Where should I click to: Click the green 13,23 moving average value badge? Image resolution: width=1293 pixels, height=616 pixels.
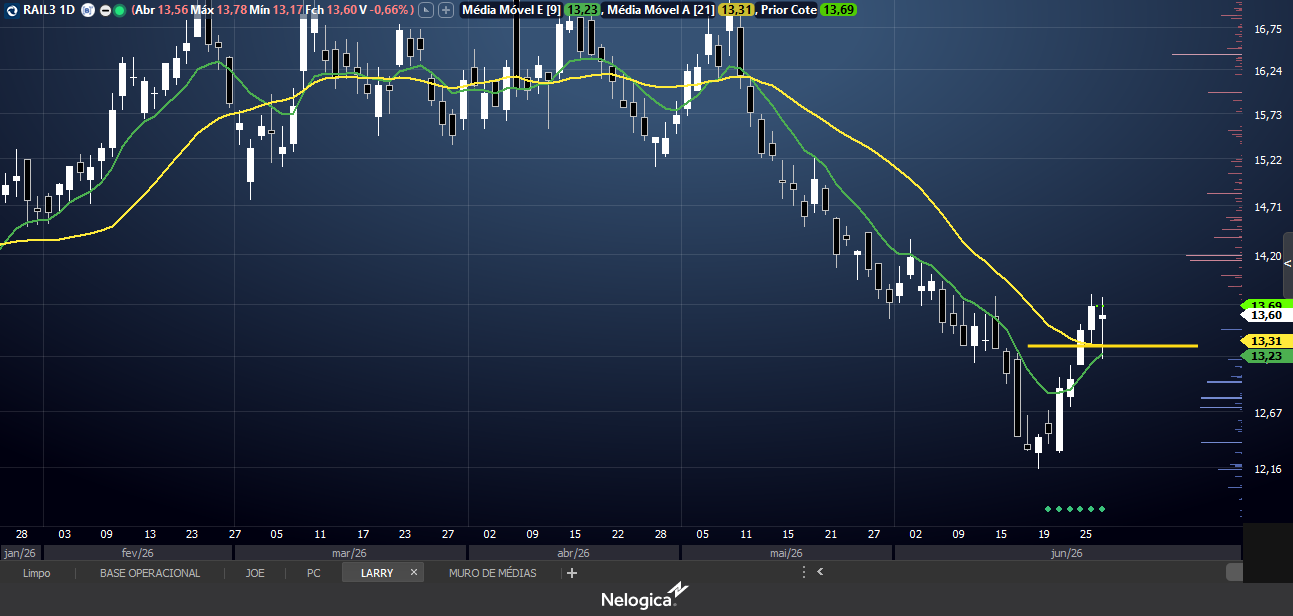click(x=582, y=10)
